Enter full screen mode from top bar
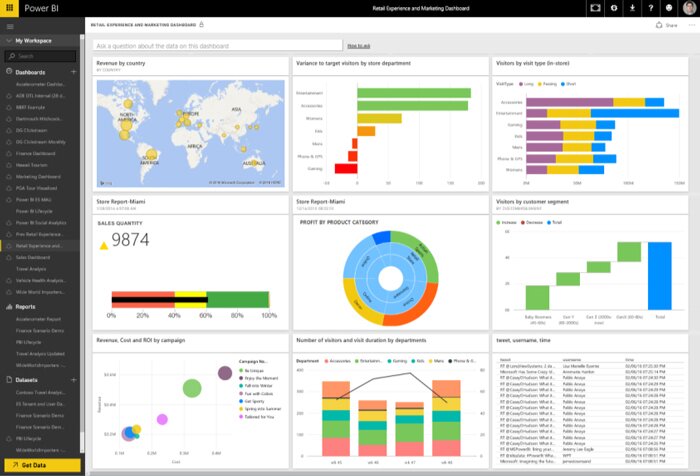Viewport: 700px width, 476px height. [596, 8]
